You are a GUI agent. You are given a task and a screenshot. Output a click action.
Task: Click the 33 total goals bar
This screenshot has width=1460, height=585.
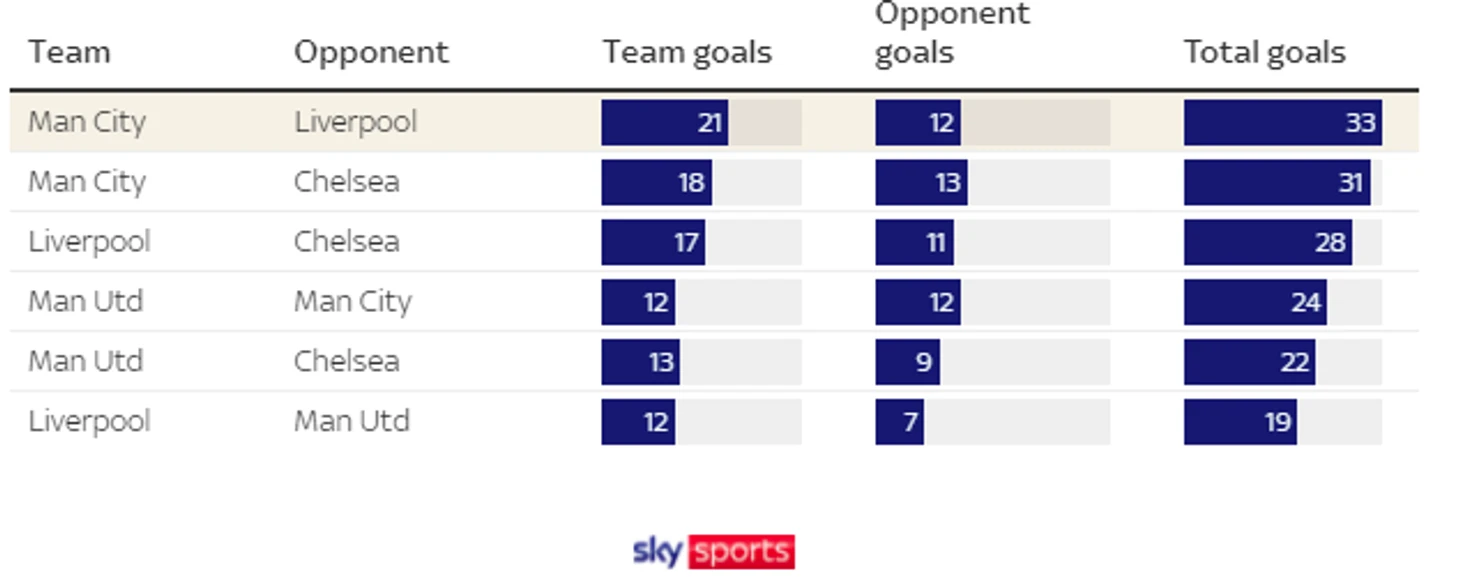1282,122
